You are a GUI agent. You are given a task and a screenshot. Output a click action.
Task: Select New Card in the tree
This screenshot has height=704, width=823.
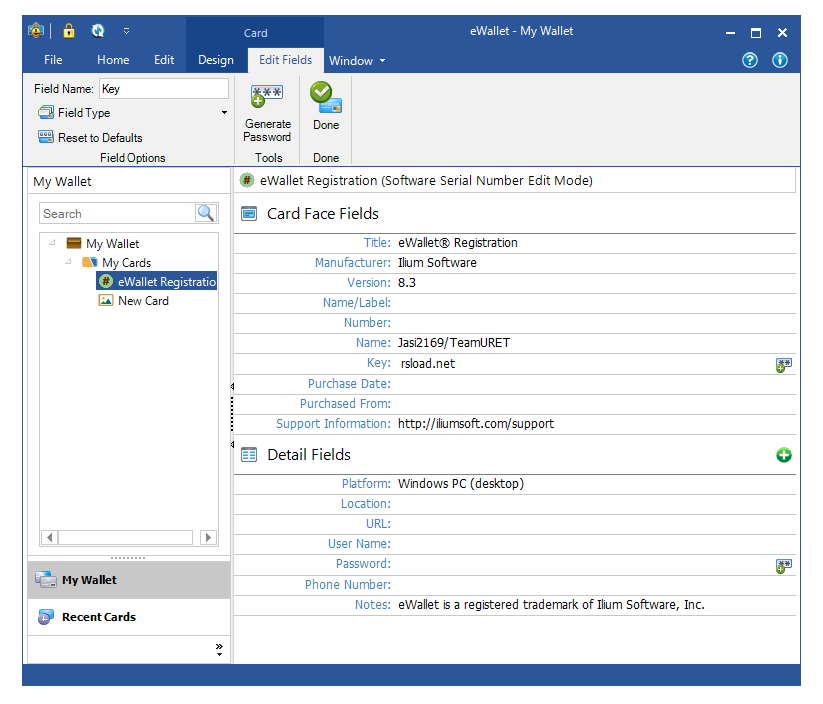(x=143, y=301)
